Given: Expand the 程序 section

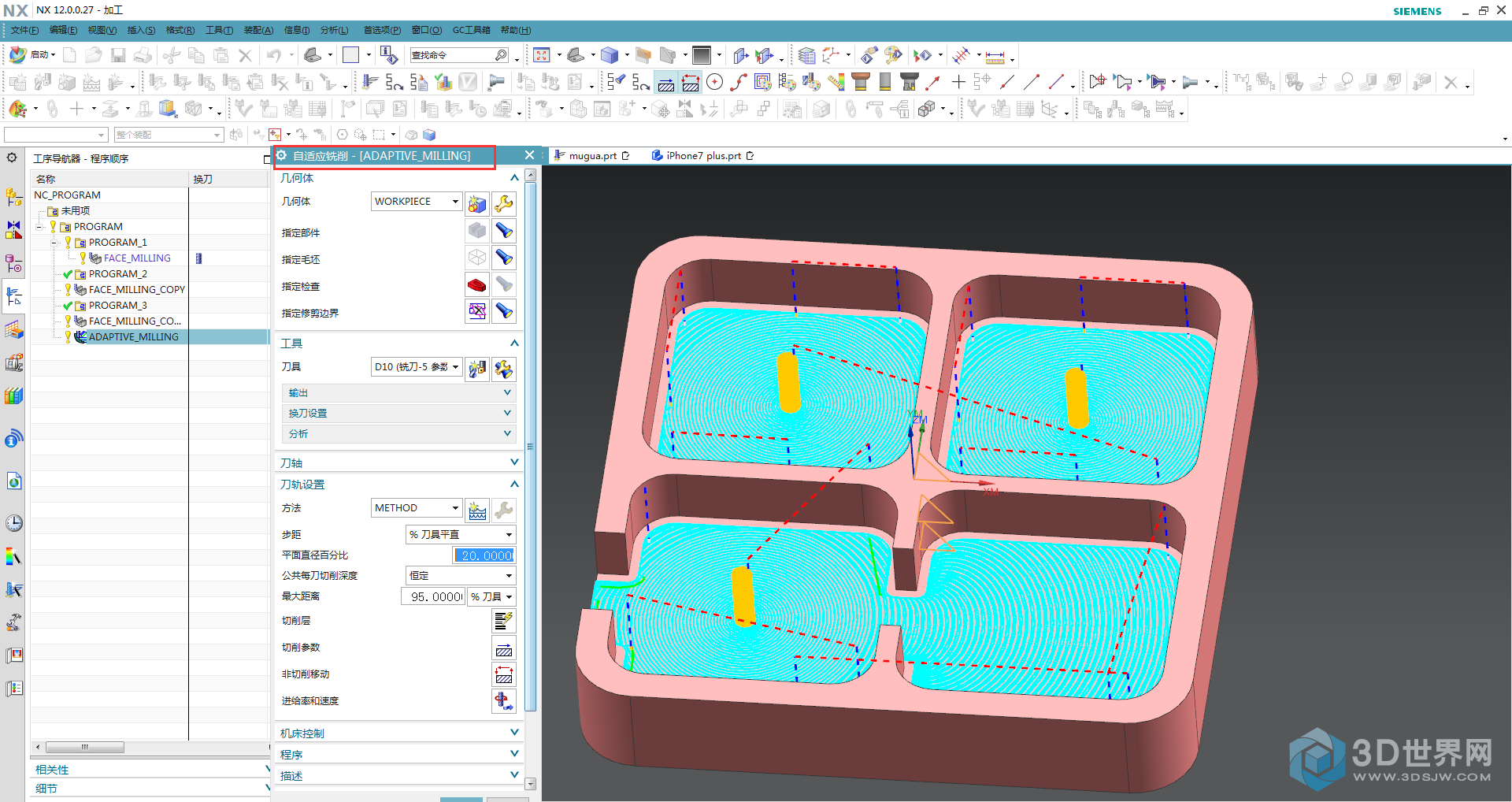Looking at the screenshot, I should pos(398,754).
